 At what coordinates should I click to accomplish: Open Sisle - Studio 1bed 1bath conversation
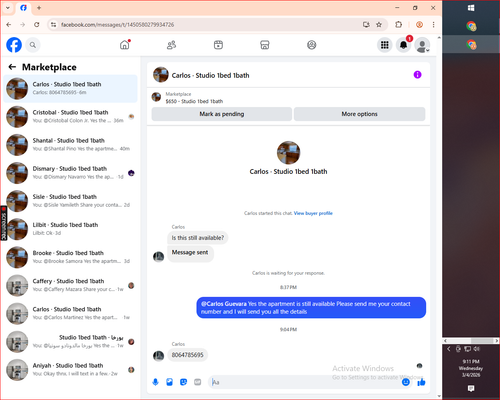tap(70, 201)
